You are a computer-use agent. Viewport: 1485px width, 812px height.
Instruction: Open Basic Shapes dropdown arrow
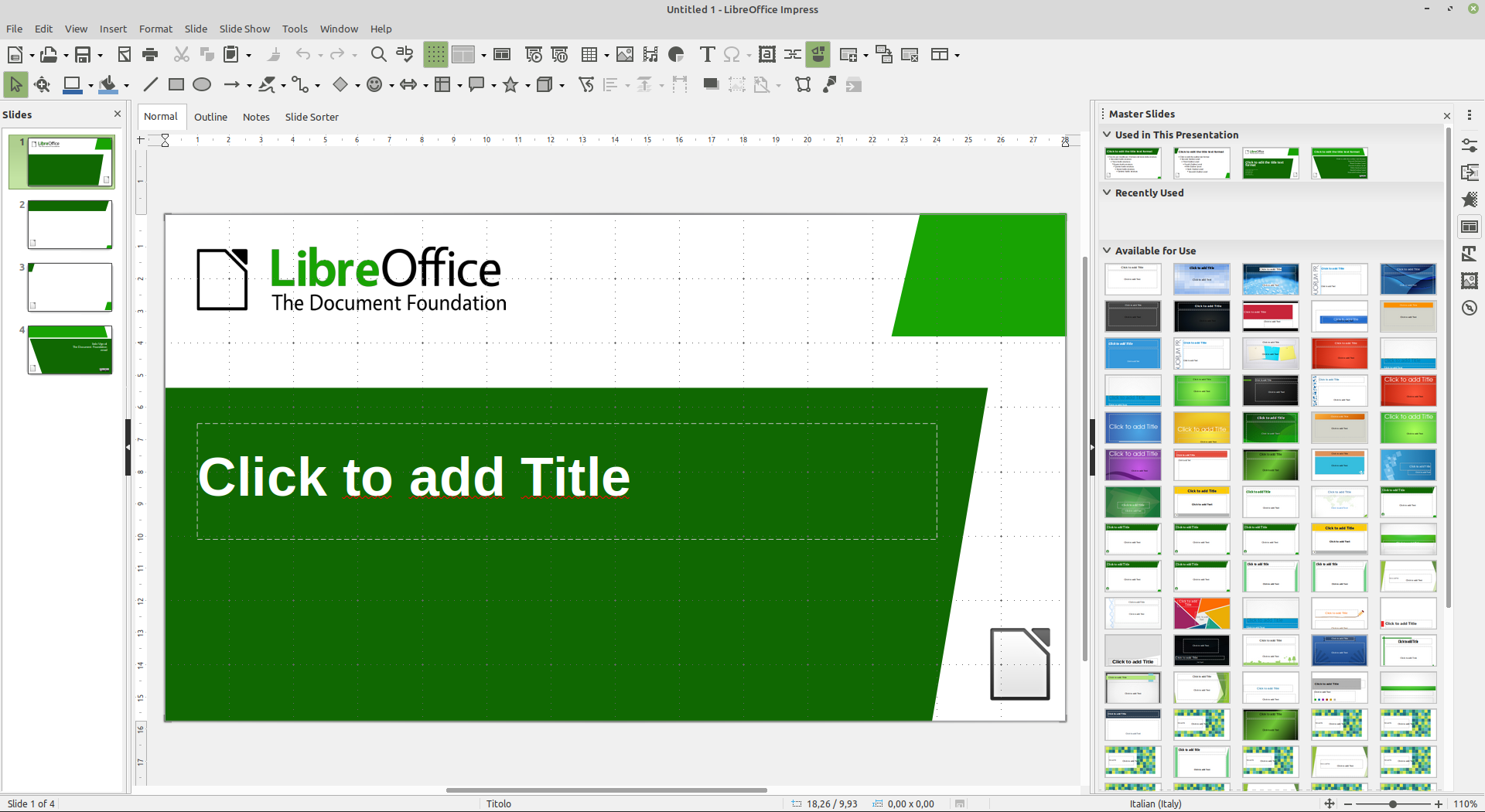click(357, 86)
